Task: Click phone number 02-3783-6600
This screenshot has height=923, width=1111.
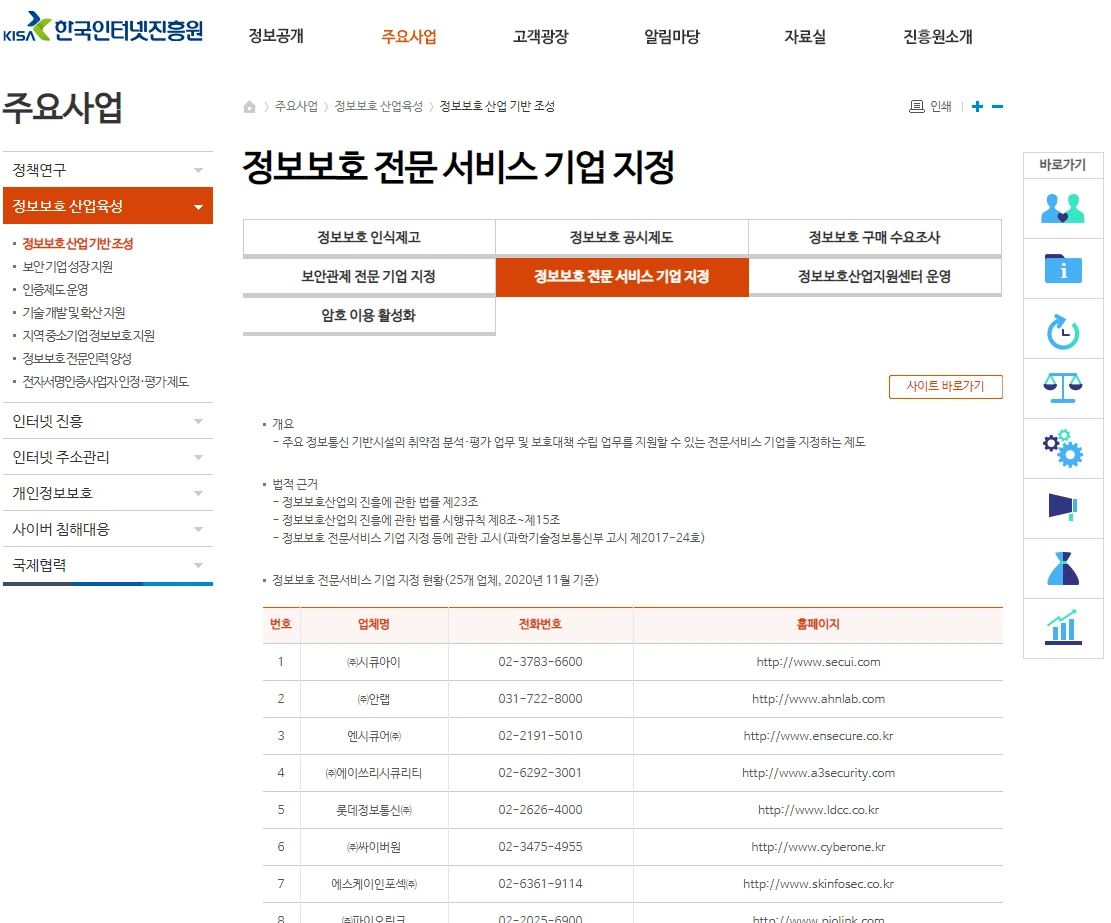Action: pos(540,662)
